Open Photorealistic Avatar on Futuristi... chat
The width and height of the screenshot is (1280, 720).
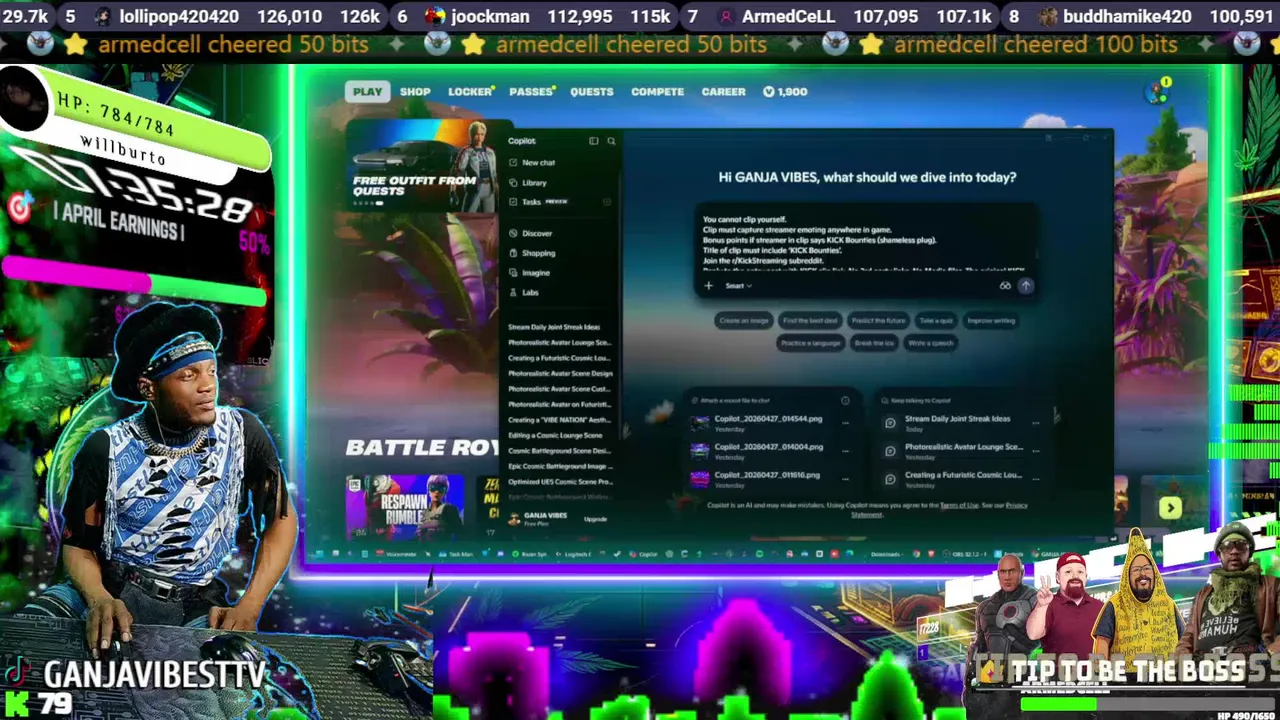(x=559, y=404)
